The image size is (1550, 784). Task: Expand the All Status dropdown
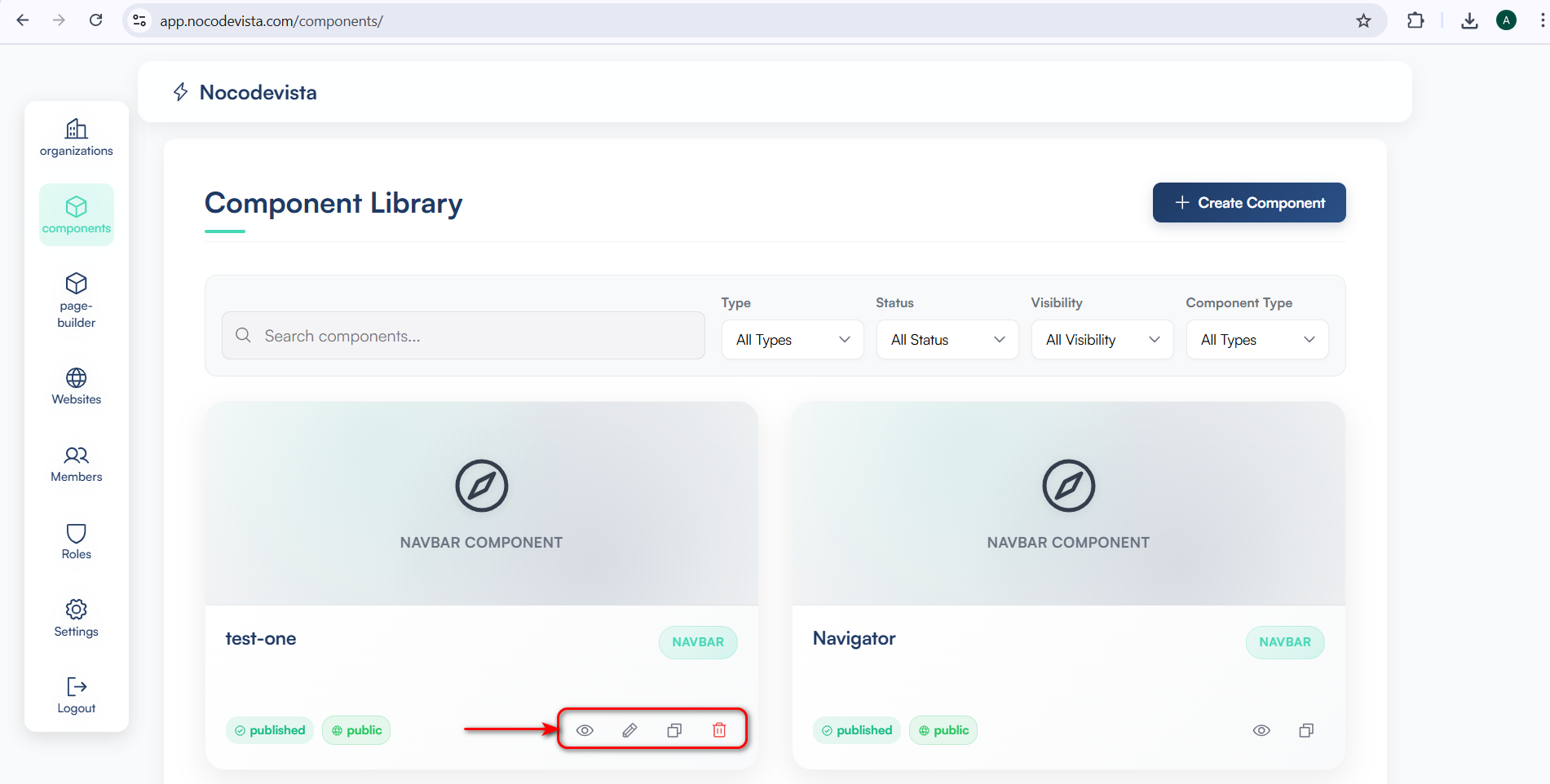[x=947, y=340]
